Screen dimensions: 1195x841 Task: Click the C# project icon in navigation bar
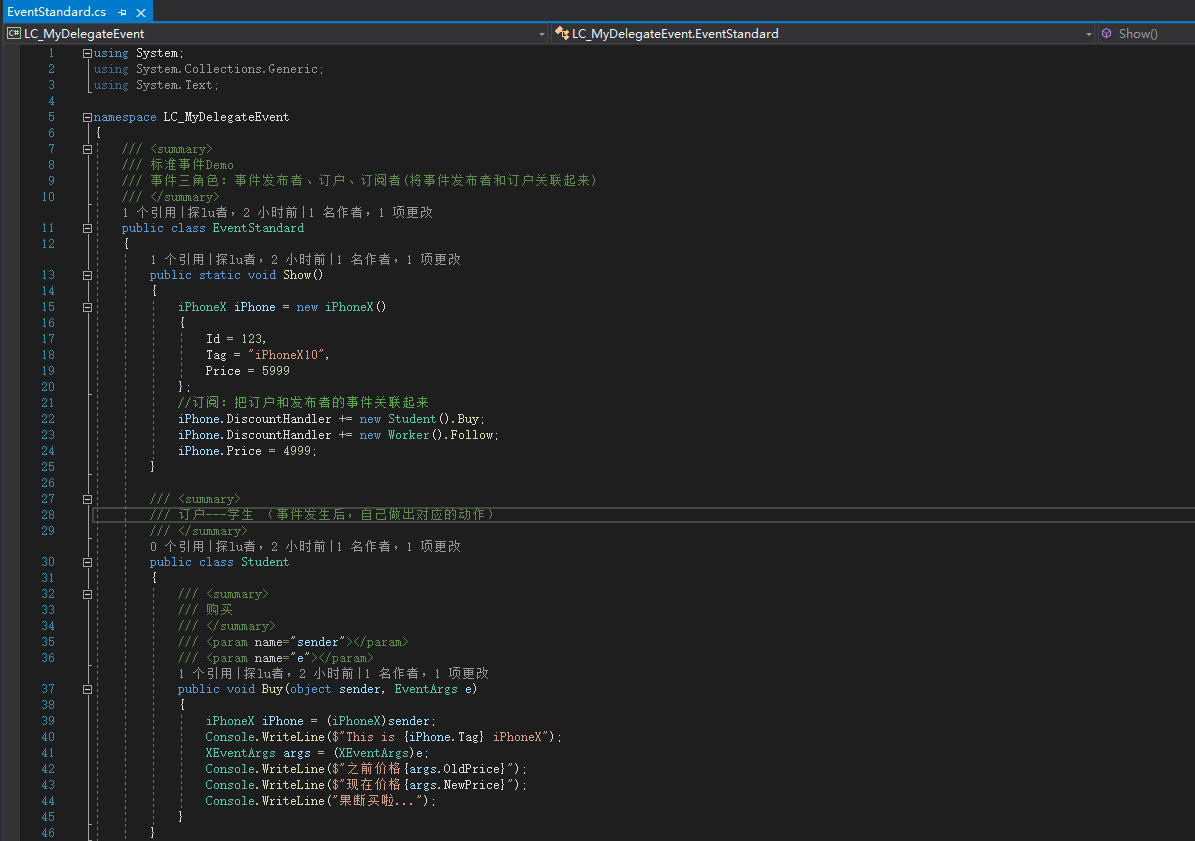(x=13, y=33)
